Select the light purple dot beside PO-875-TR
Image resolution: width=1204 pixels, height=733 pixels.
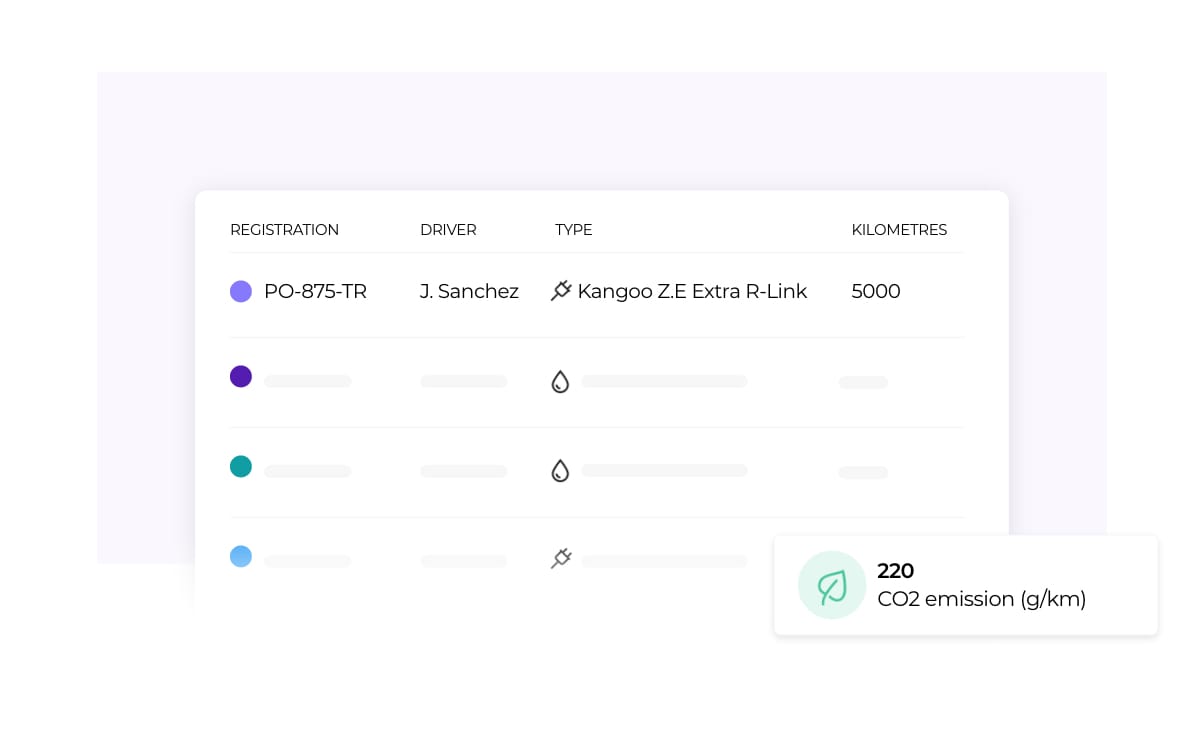[x=241, y=291]
